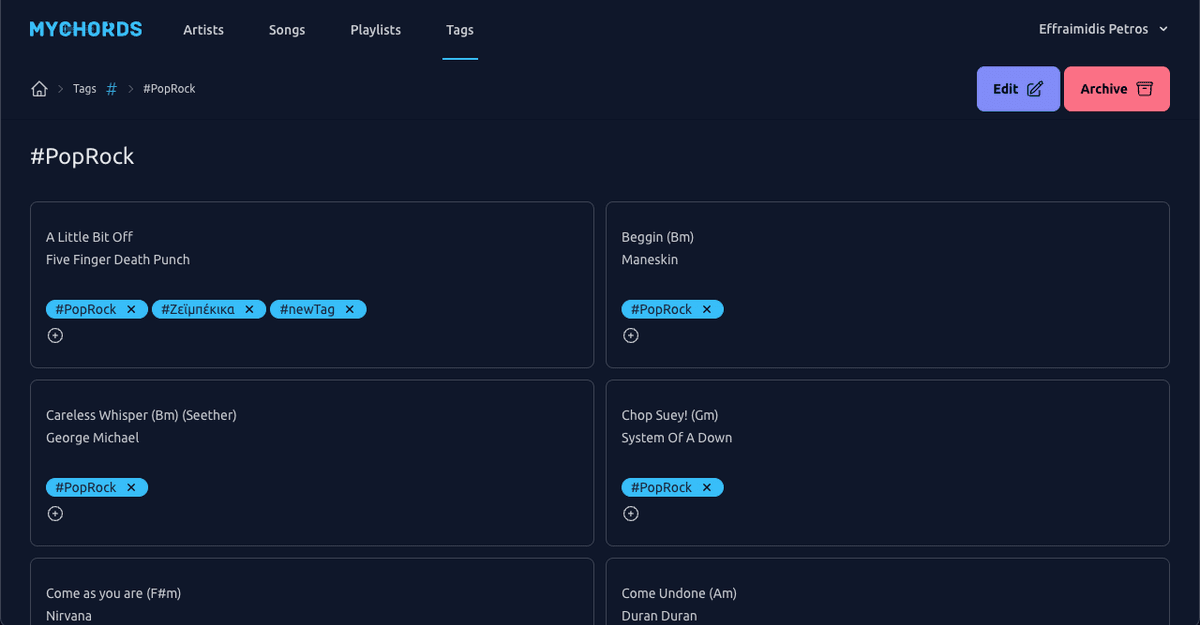Remove #newTag from A Little Bit Off
The height and width of the screenshot is (625, 1200).
pos(350,309)
